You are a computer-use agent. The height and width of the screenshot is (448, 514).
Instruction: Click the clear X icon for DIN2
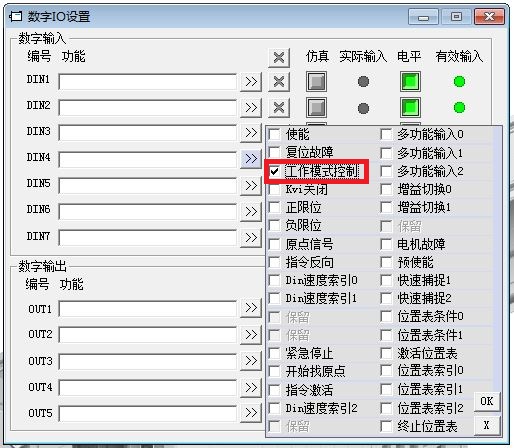pyautogui.click(x=279, y=108)
